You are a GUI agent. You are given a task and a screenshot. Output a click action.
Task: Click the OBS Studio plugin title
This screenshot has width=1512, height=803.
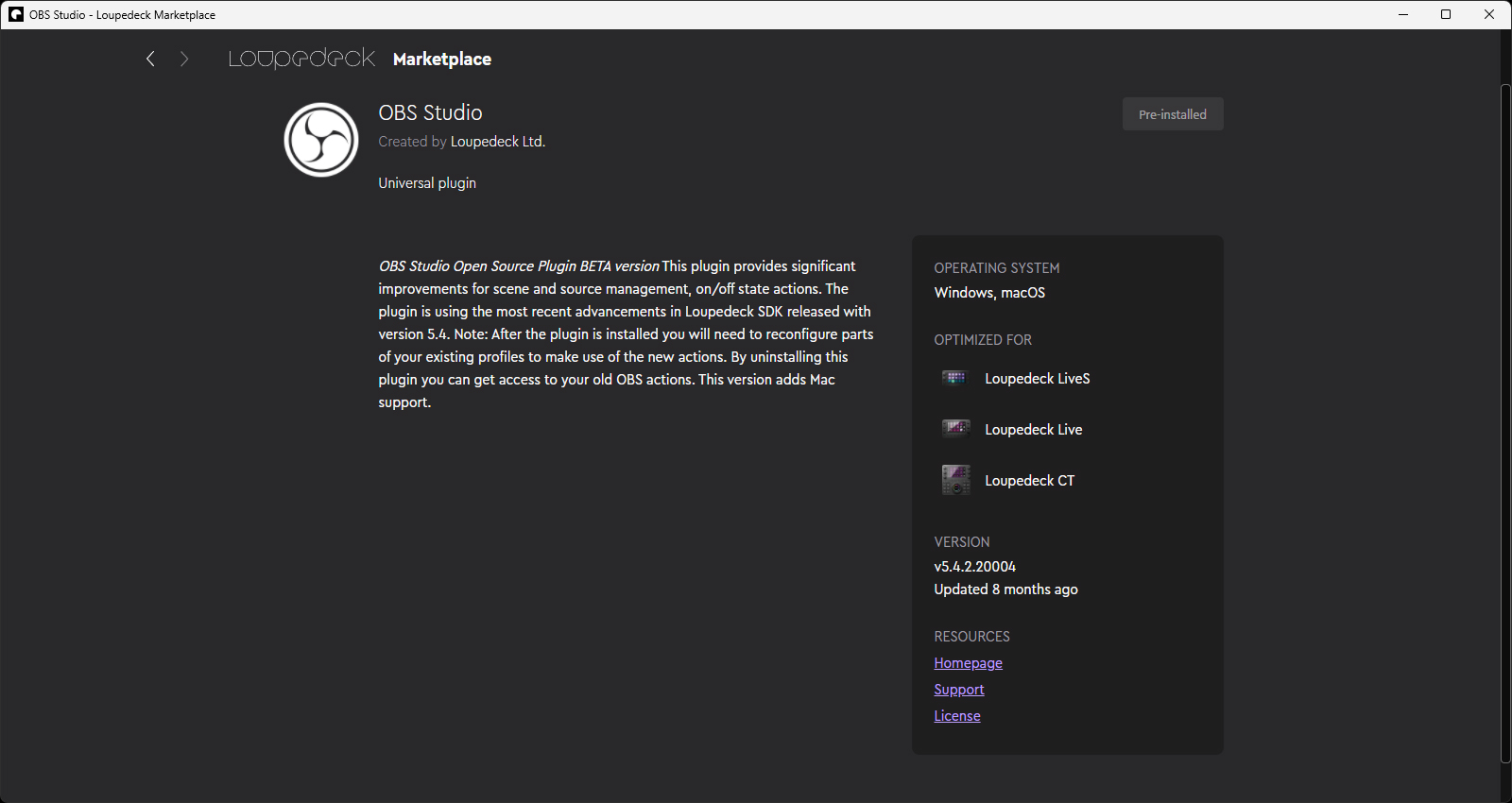tap(430, 112)
